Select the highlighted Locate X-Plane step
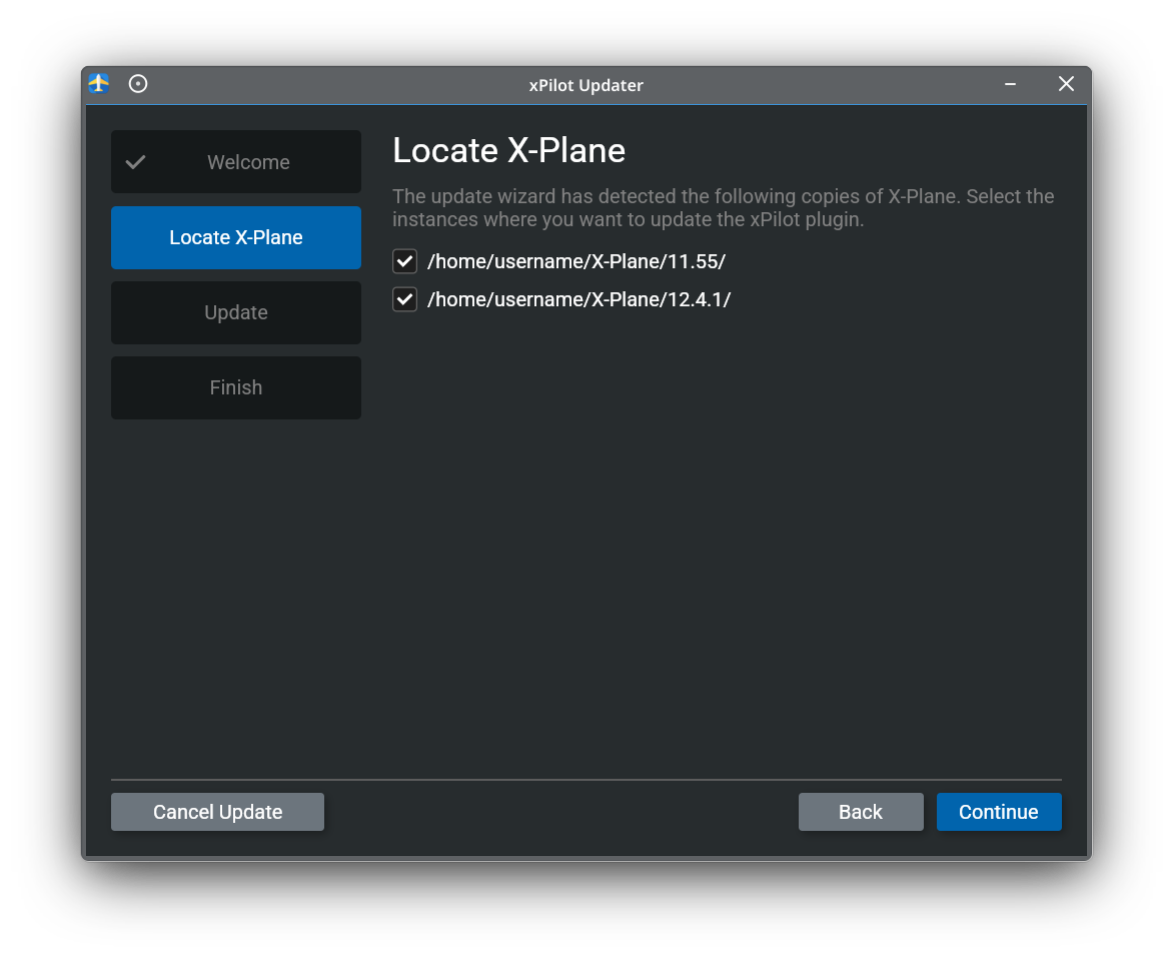Screen dimensions: 1173x957 pyautogui.click(x=236, y=237)
